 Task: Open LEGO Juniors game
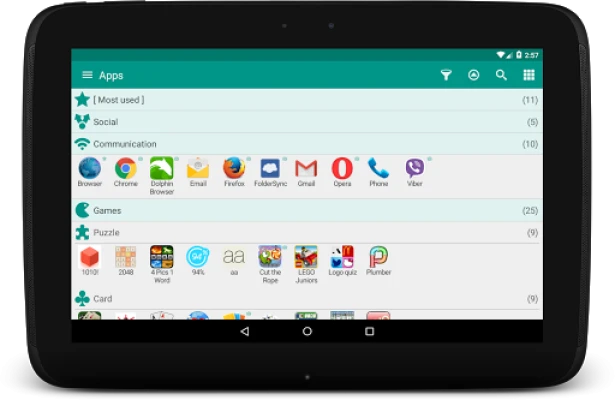(306, 264)
